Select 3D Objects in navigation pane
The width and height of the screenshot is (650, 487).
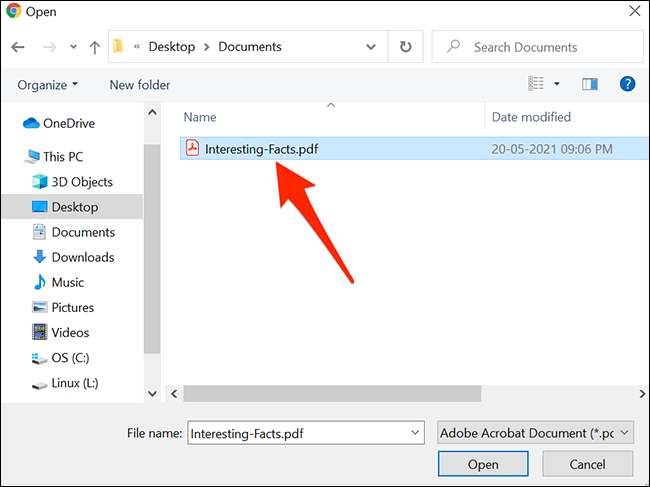(82, 182)
